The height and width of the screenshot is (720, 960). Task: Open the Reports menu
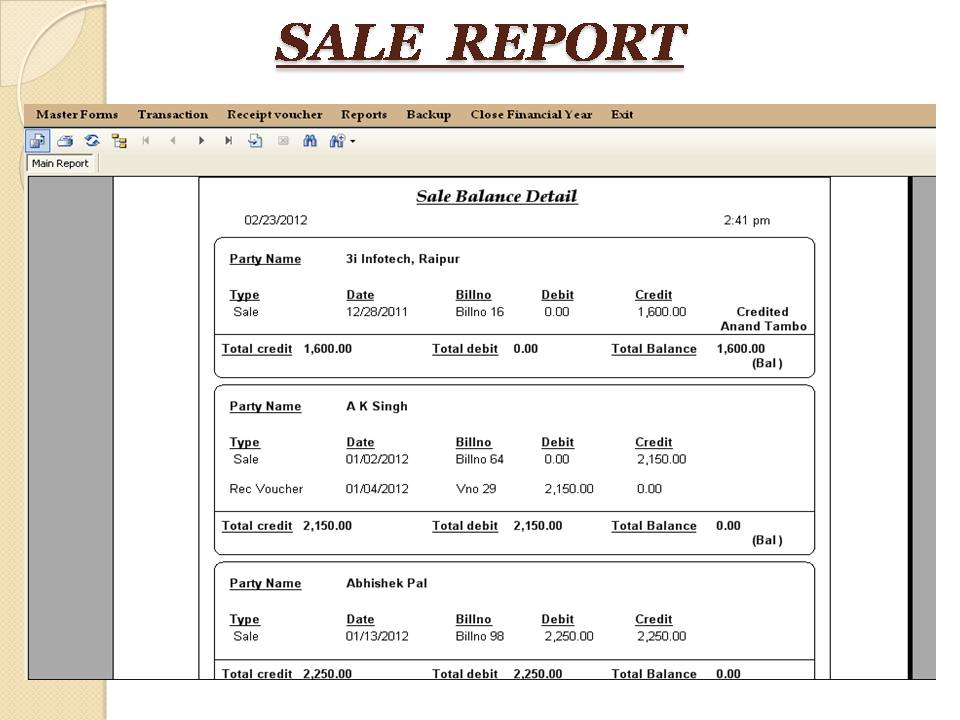coord(364,114)
